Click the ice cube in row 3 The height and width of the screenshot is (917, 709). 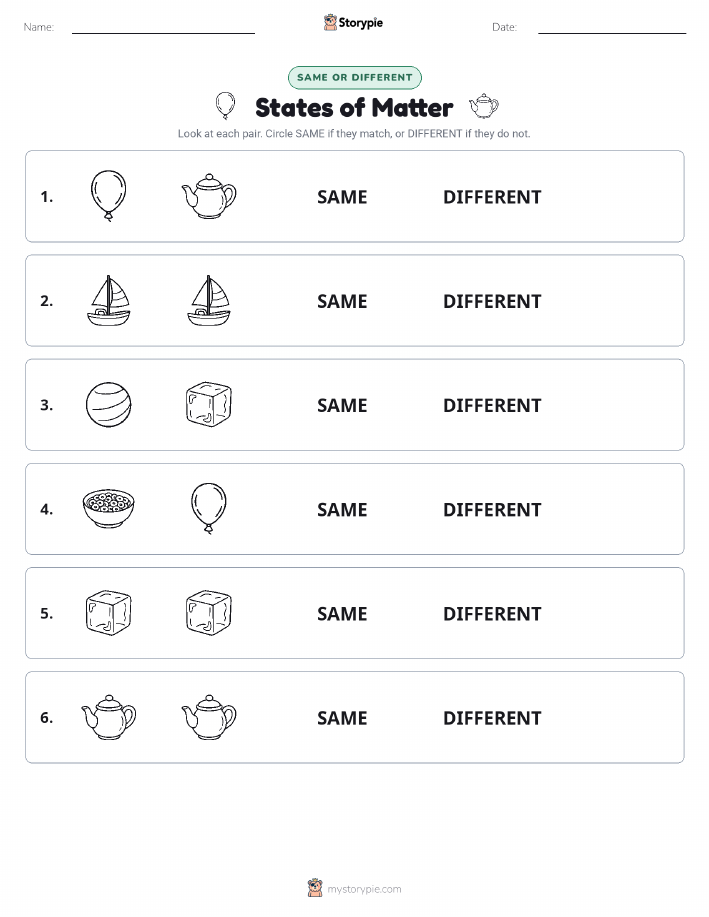[x=209, y=404]
